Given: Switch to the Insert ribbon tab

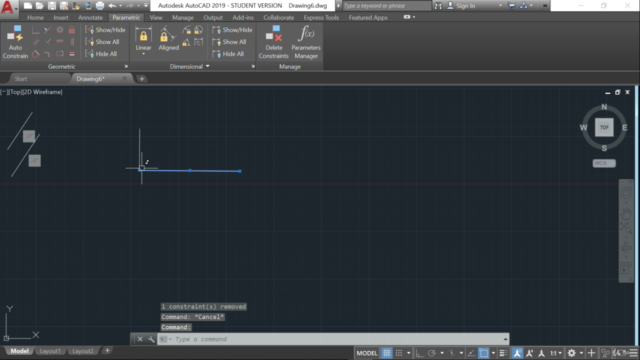Looking at the screenshot, I should pyautogui.click(x=61, y=18).
